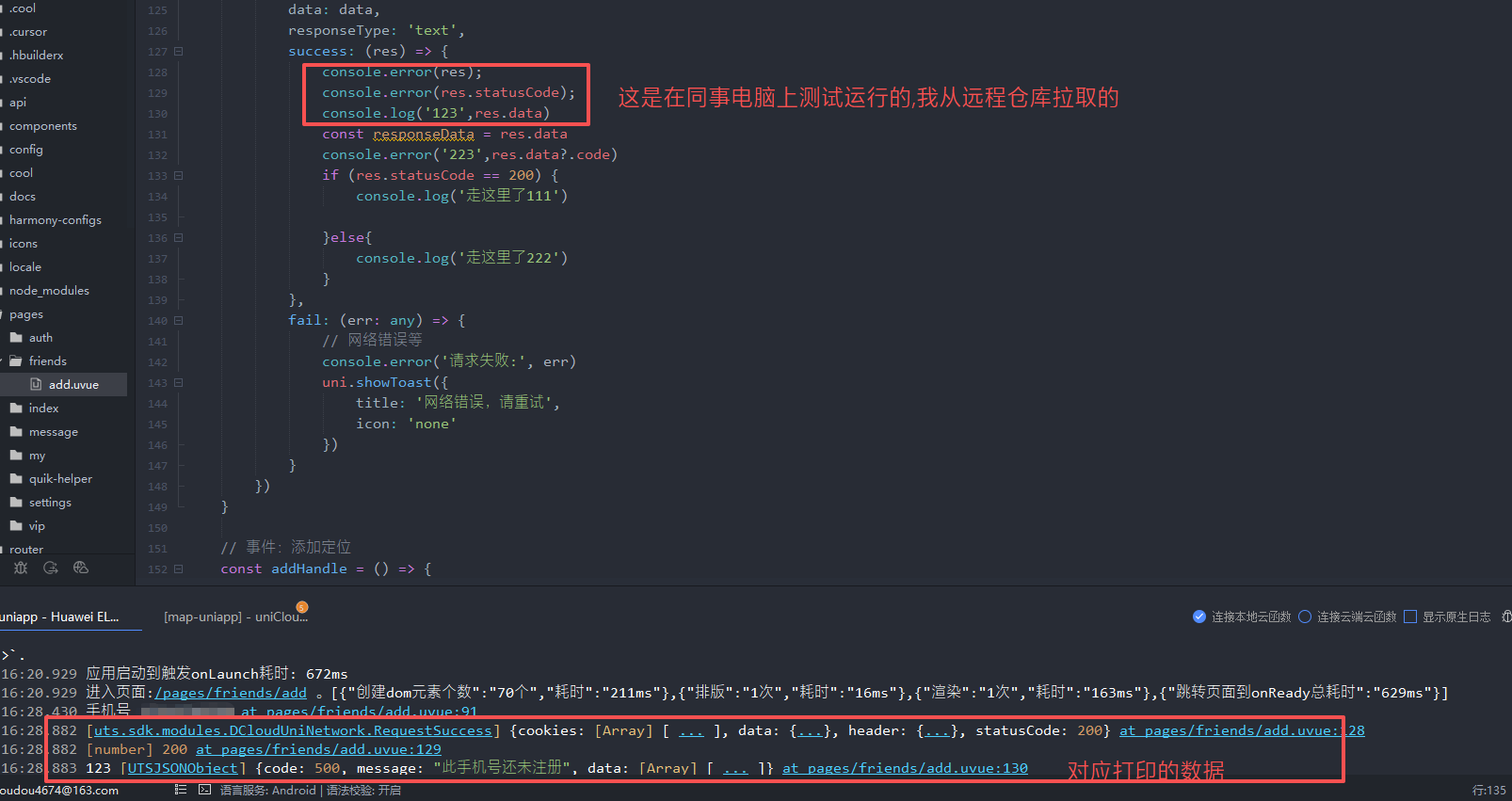Click the globe cloud icon below file tree
Viewport: 1512px width, 801px height.
(81, 568)
